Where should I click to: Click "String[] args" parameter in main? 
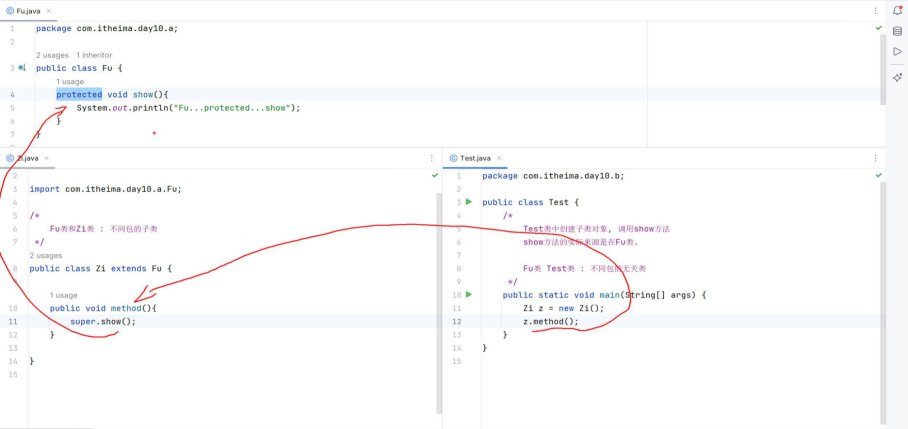658,295
